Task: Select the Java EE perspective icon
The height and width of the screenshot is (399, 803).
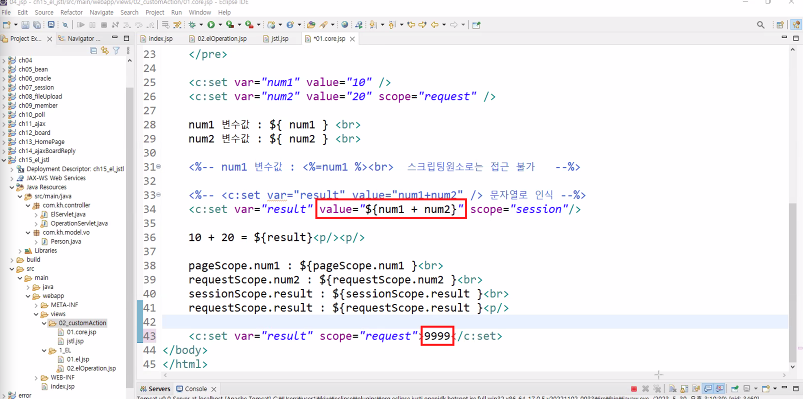Action: pyautogui.click(x=796, y=25)
